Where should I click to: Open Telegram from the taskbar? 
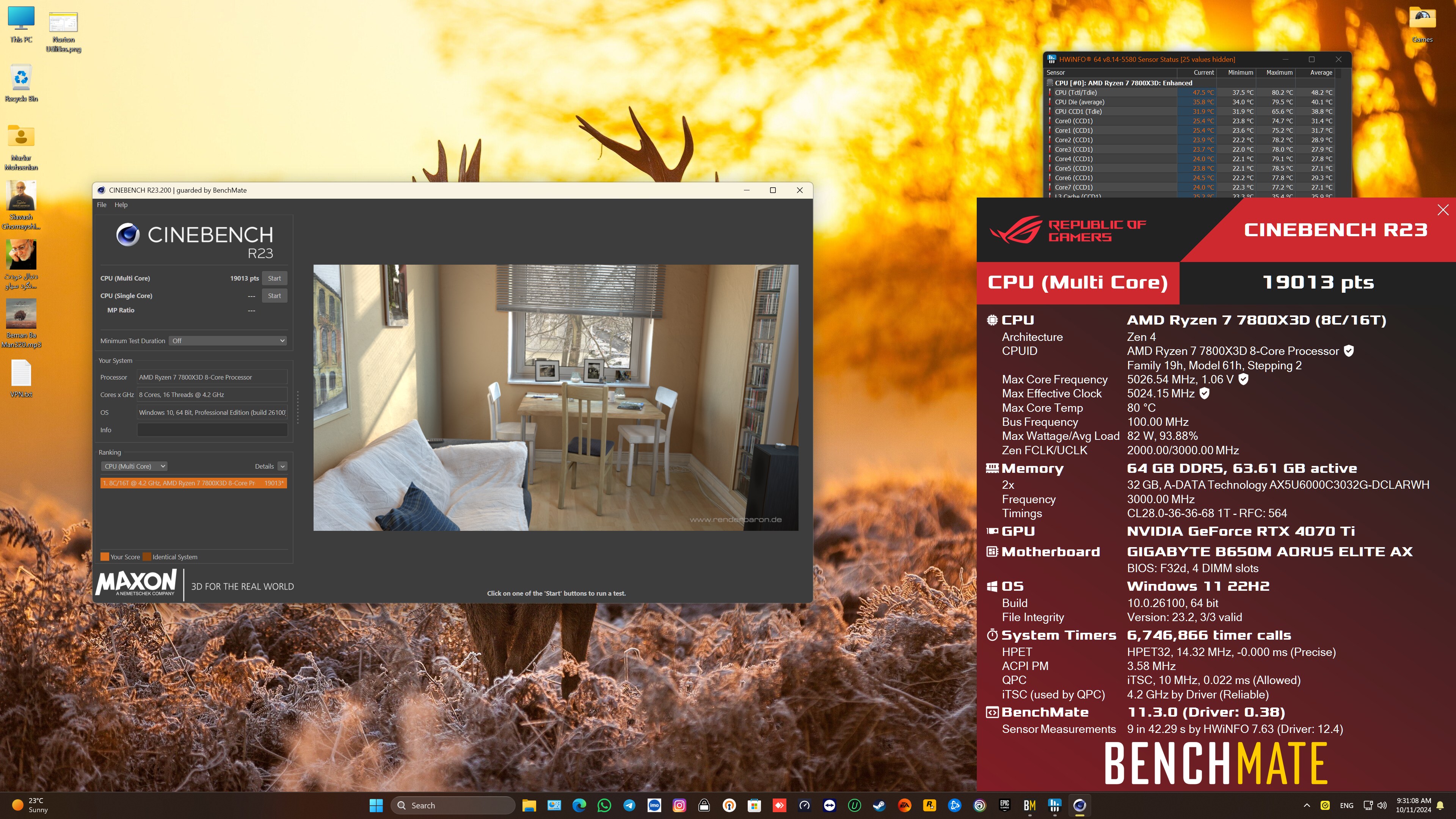click(629, 805)
